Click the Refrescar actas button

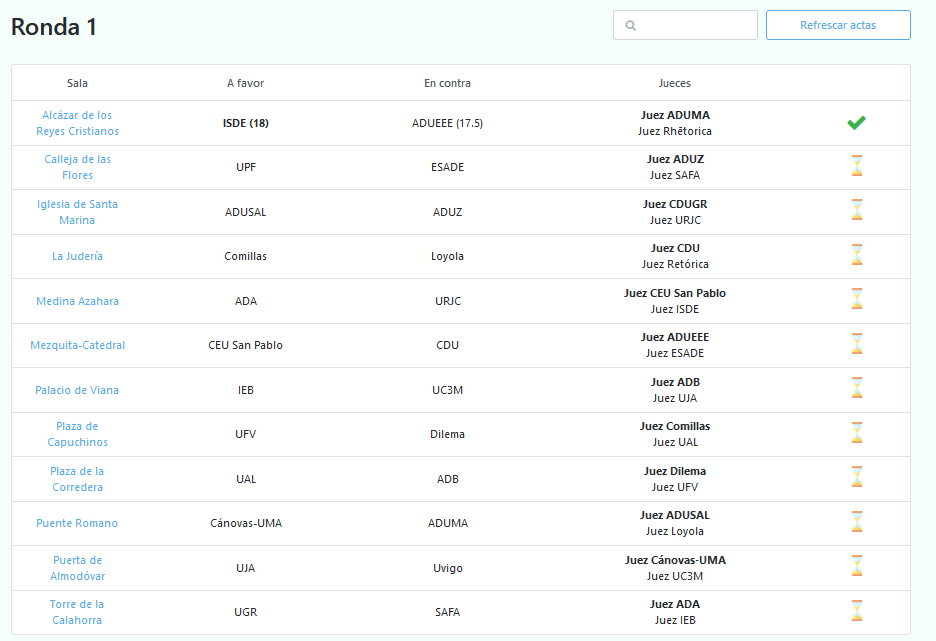pyautogui.click(x=838, y=25)
